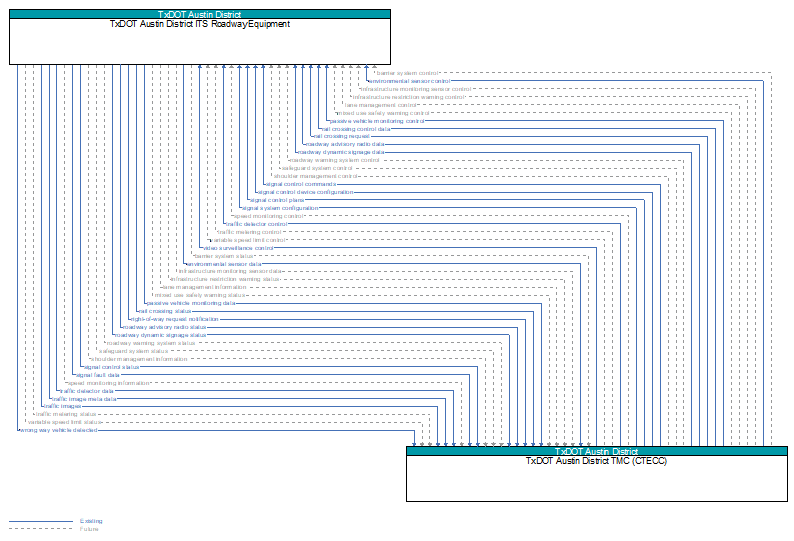794x541 pixels.
Task: Click 'signal control device configuration' label
Action: coord(305,192)
